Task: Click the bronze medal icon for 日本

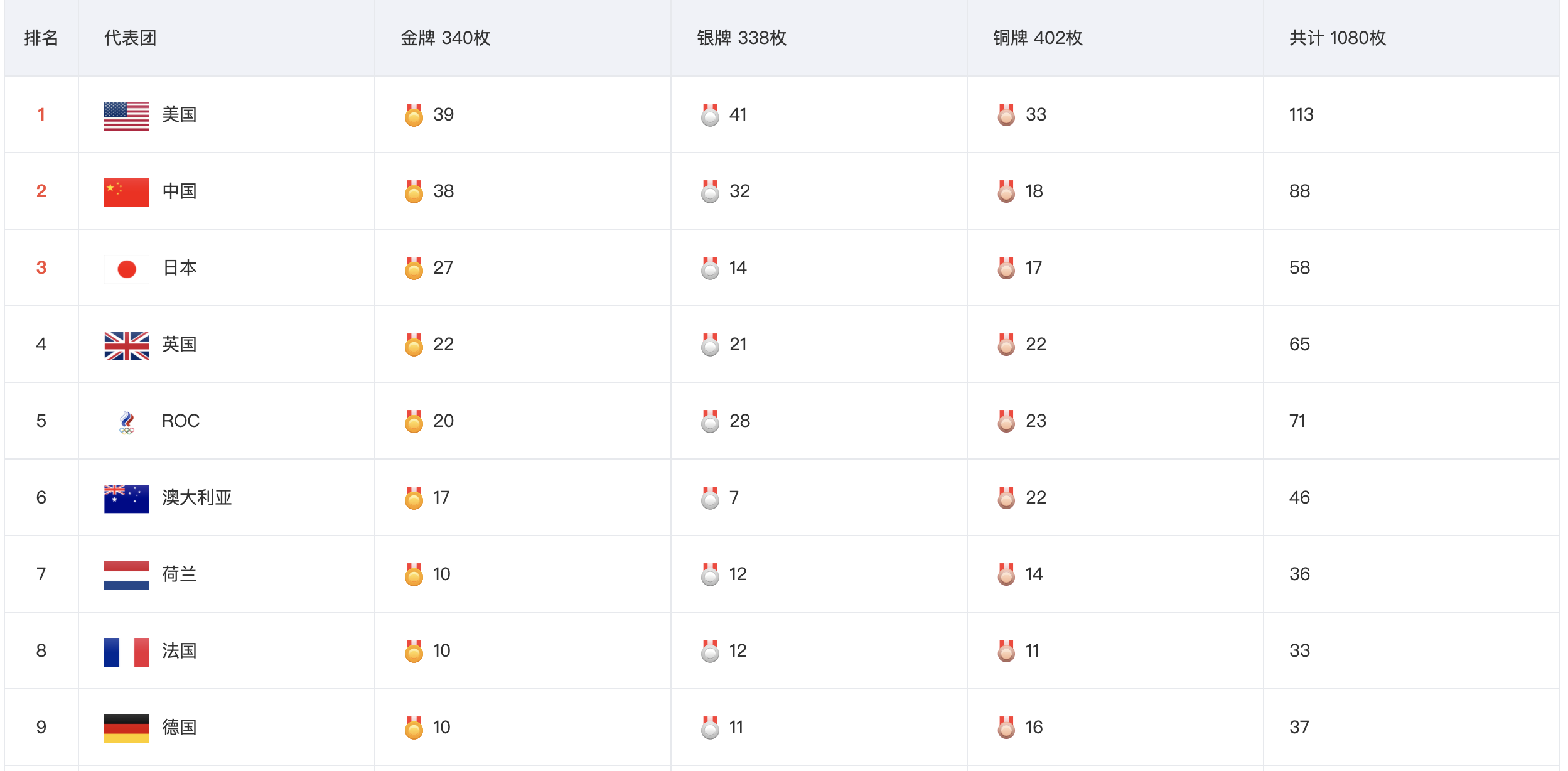Action: tap(1006, 268)
